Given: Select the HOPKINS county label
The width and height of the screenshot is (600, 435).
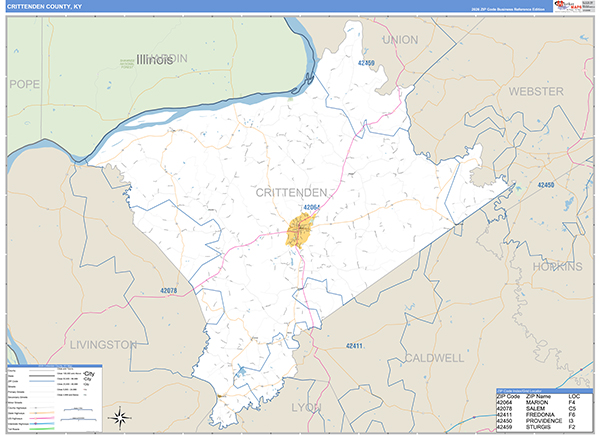Looking at the screenshot, I should point(558,267).
